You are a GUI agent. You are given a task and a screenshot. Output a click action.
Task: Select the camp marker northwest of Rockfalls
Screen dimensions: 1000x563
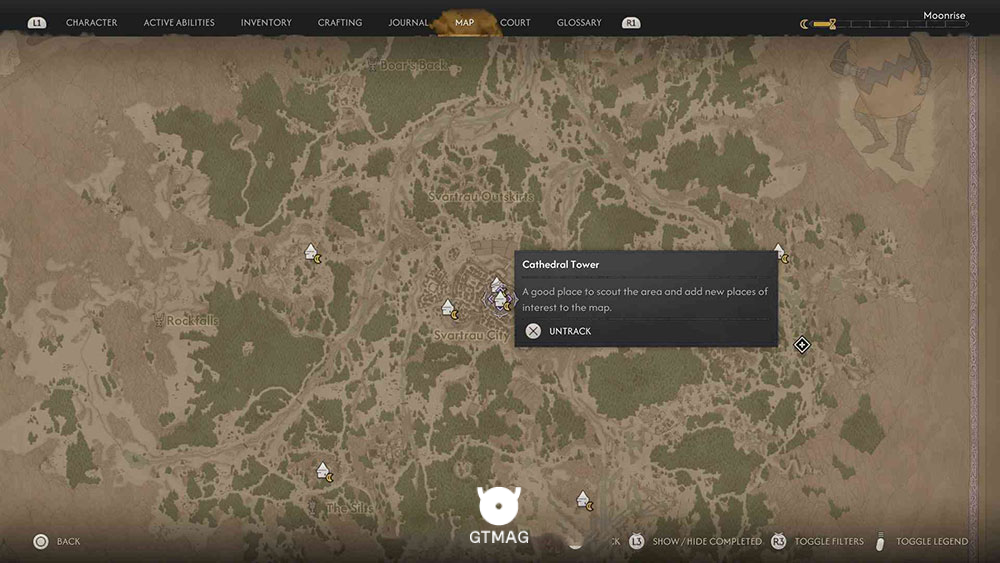(x=312, y=253)
